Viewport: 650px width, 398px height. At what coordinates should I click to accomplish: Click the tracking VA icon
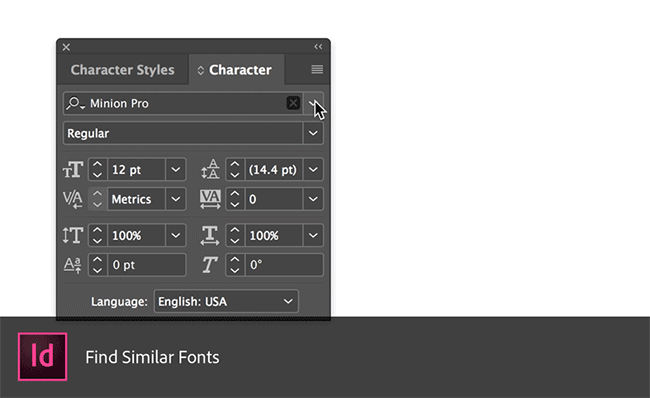tap(210, 199)
